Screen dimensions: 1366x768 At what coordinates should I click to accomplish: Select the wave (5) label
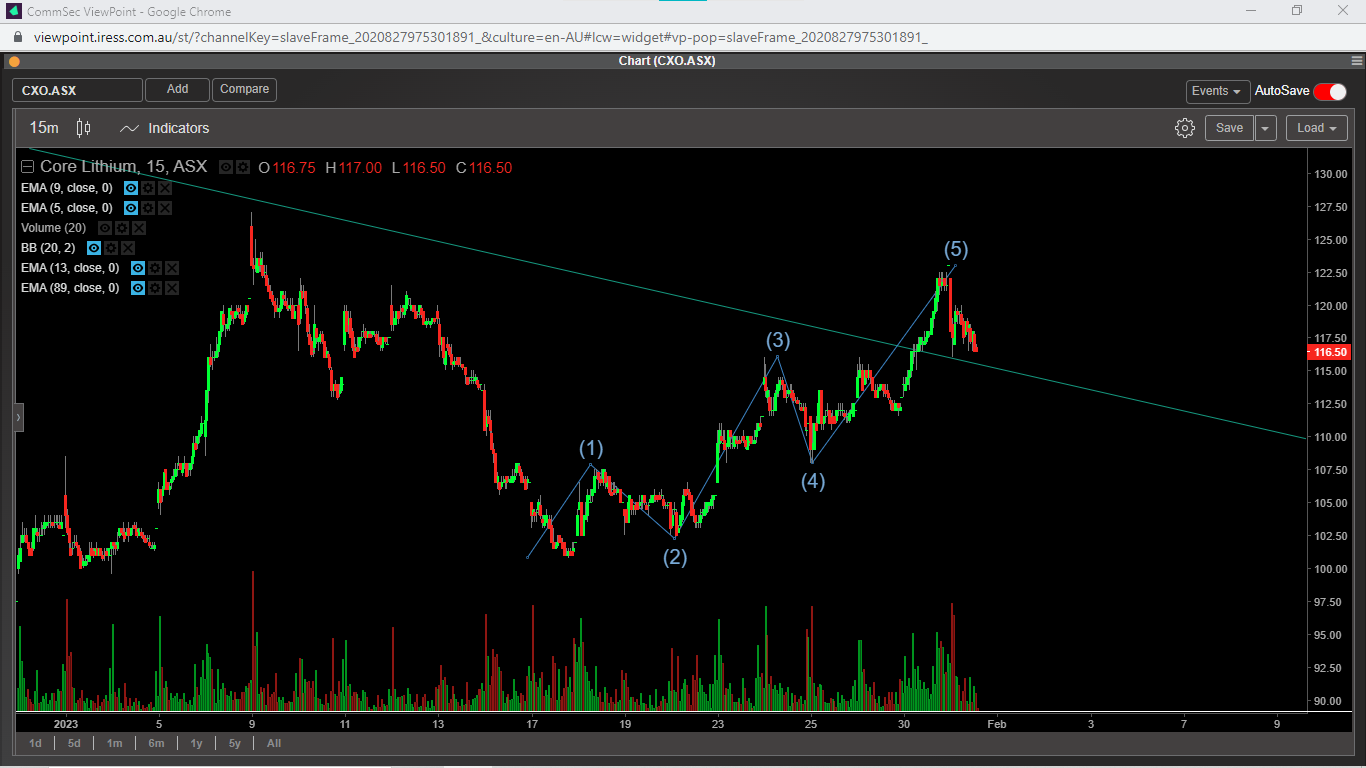[956, 249]
